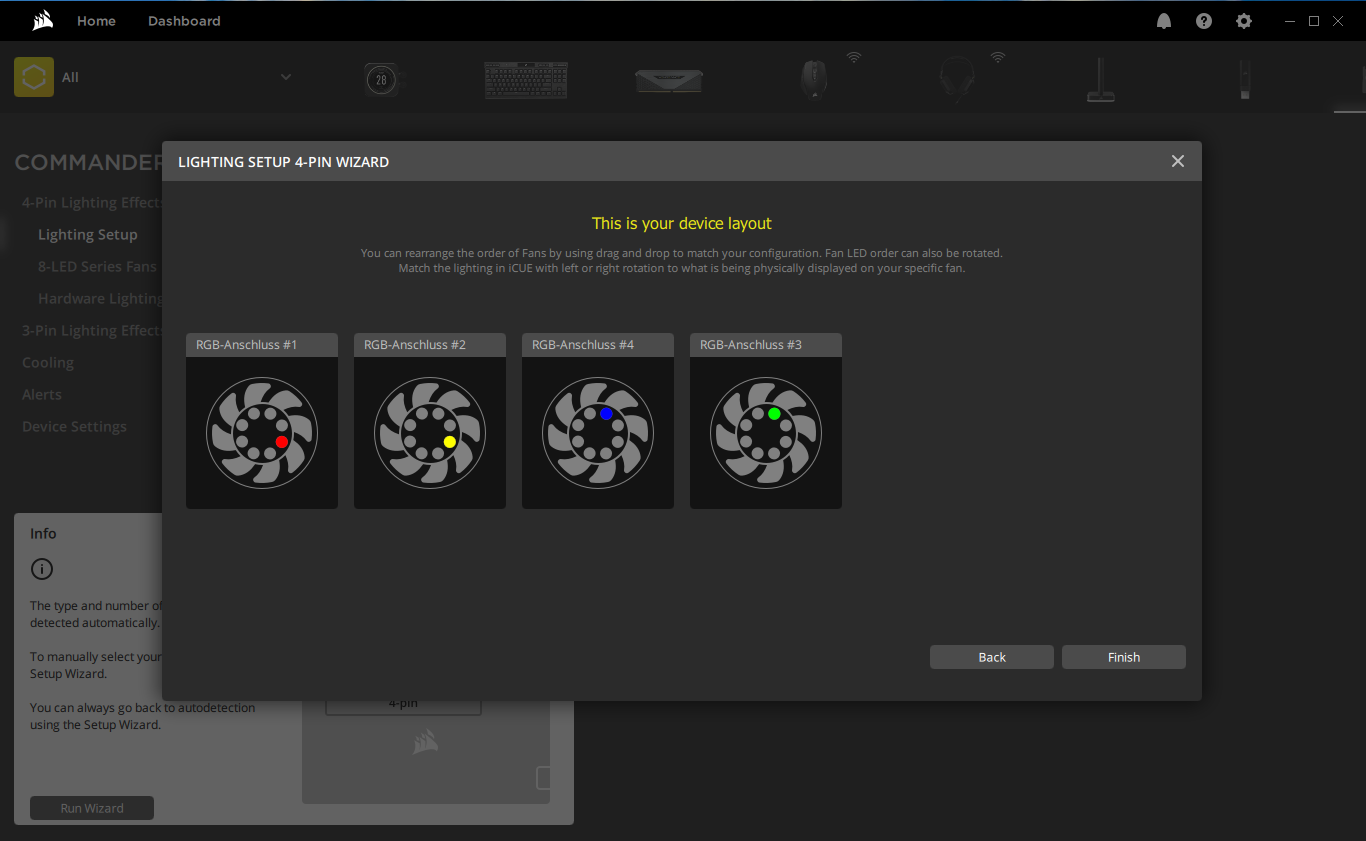Expand the All profile dropdown chevron
This screenshot has width=1366, height=841.
(x=286, y=77)
